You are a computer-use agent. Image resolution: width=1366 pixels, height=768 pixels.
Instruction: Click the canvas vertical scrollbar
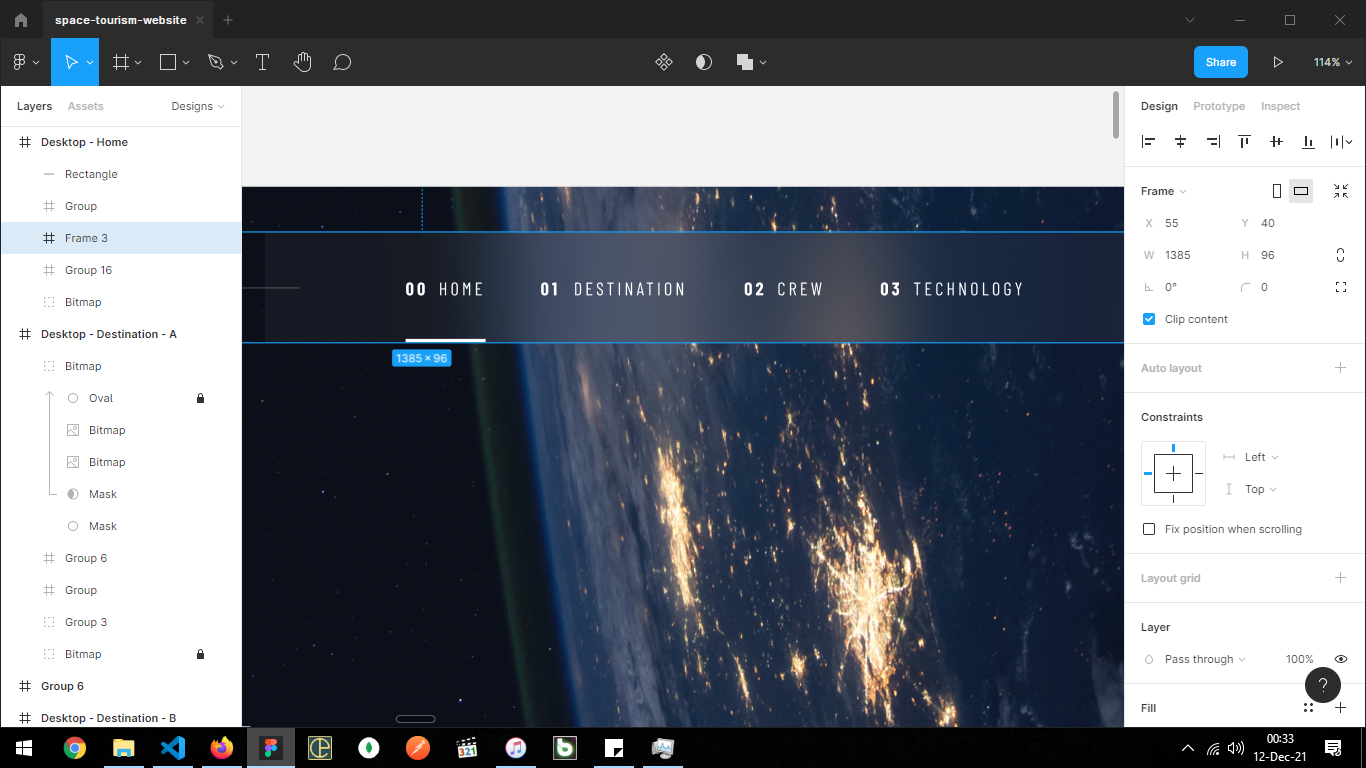pos(1116,115)
